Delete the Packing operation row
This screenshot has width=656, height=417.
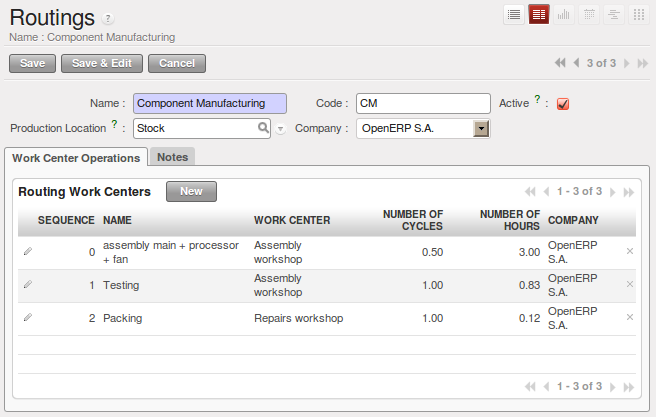click(x=630, y=317)
